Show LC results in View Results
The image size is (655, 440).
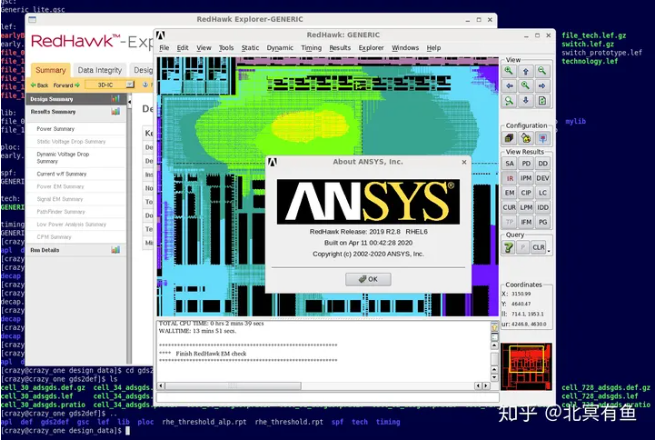click(543, 193)
